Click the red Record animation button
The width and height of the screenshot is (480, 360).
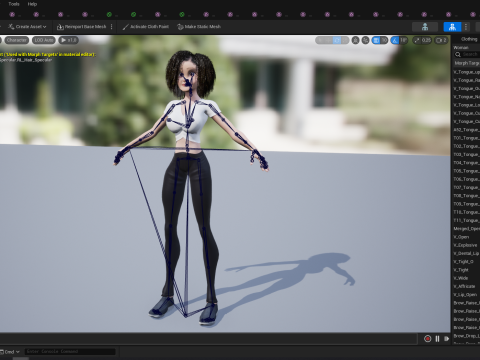(428, 339)
